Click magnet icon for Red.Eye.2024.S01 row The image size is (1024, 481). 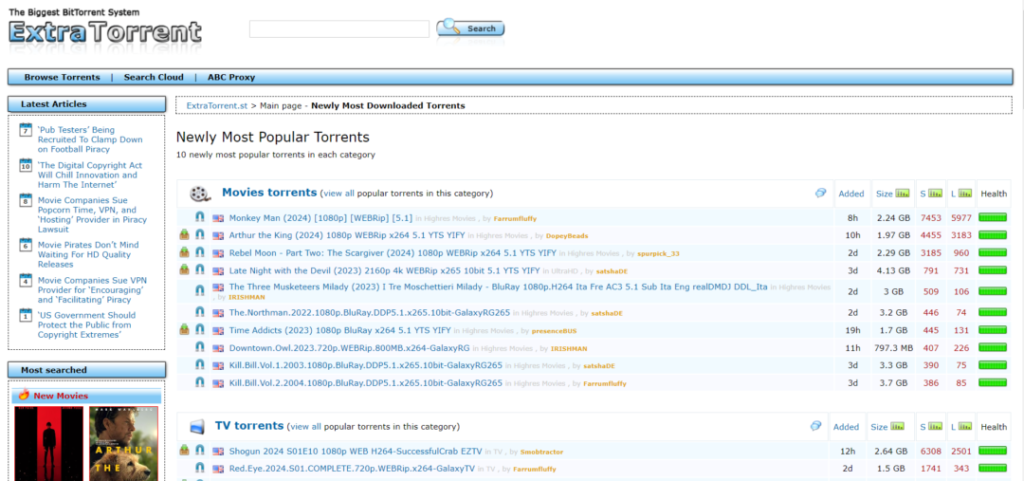click(200, 468)
